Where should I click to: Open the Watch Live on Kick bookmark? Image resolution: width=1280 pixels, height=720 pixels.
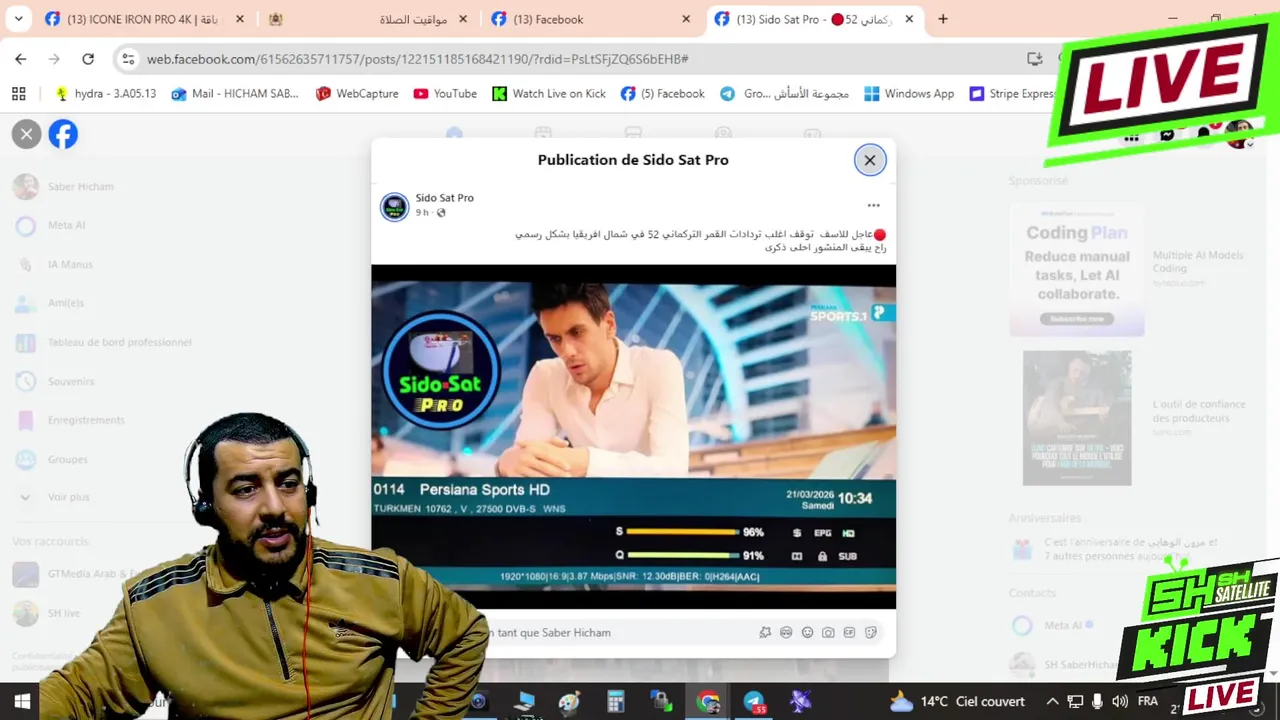[x=549, y=93]
